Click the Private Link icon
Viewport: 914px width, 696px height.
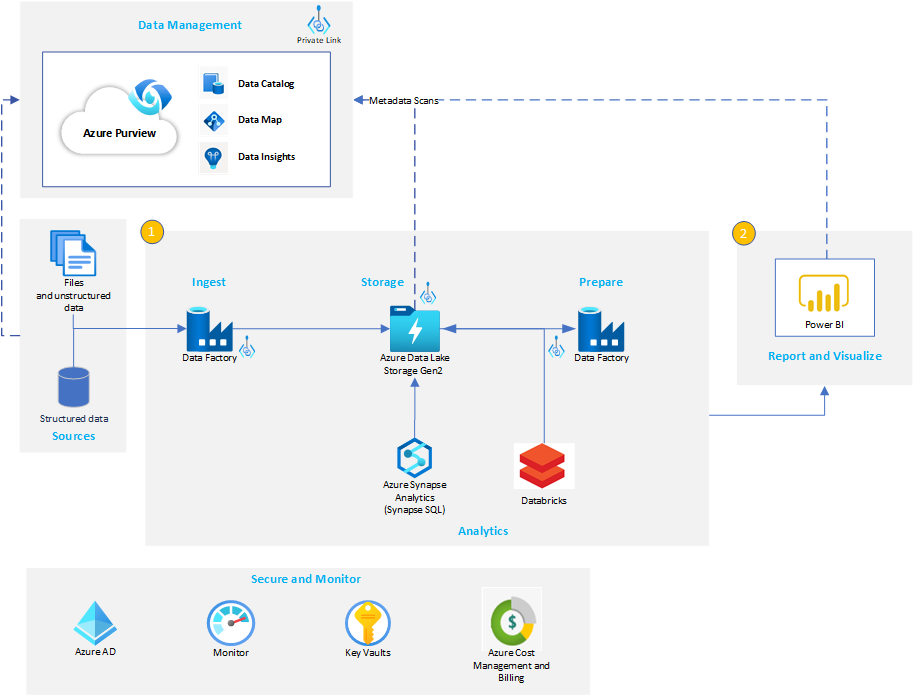coord(318,20)
